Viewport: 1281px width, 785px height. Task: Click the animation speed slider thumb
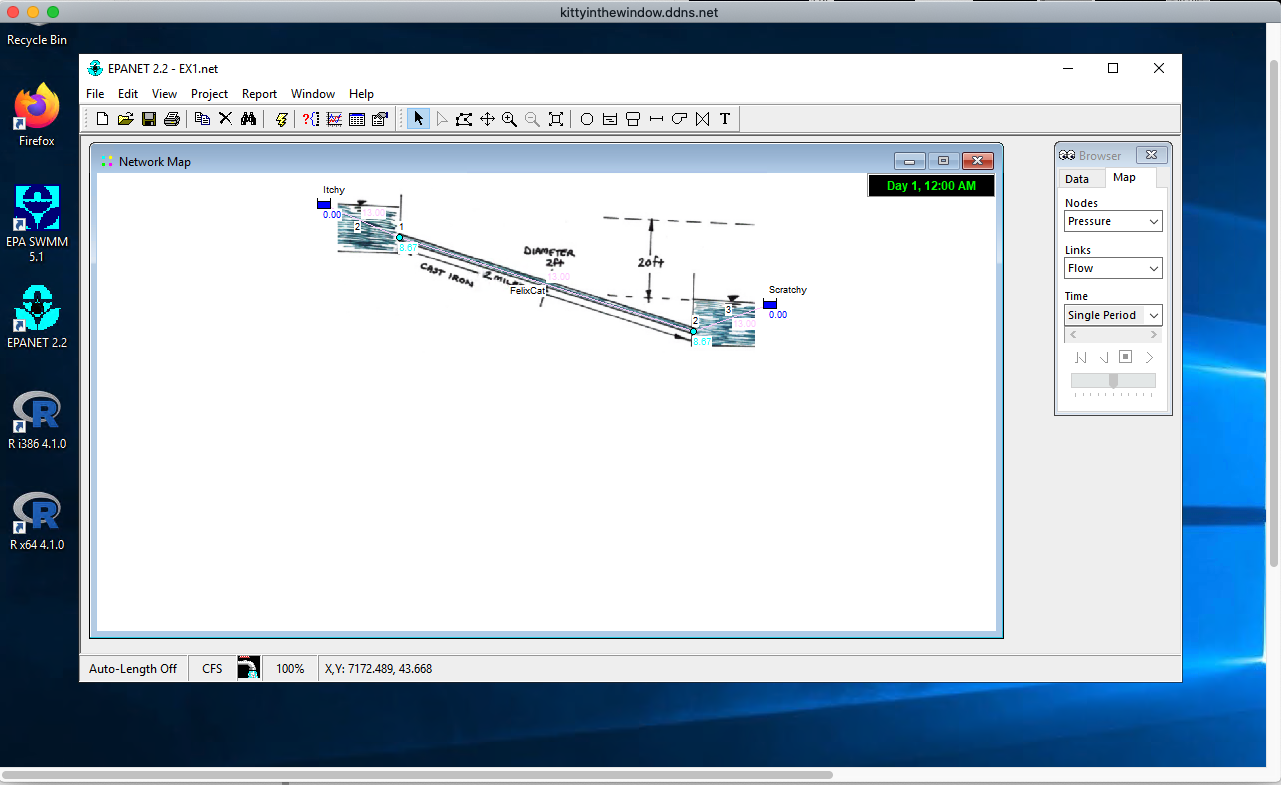coord(1113,380)
